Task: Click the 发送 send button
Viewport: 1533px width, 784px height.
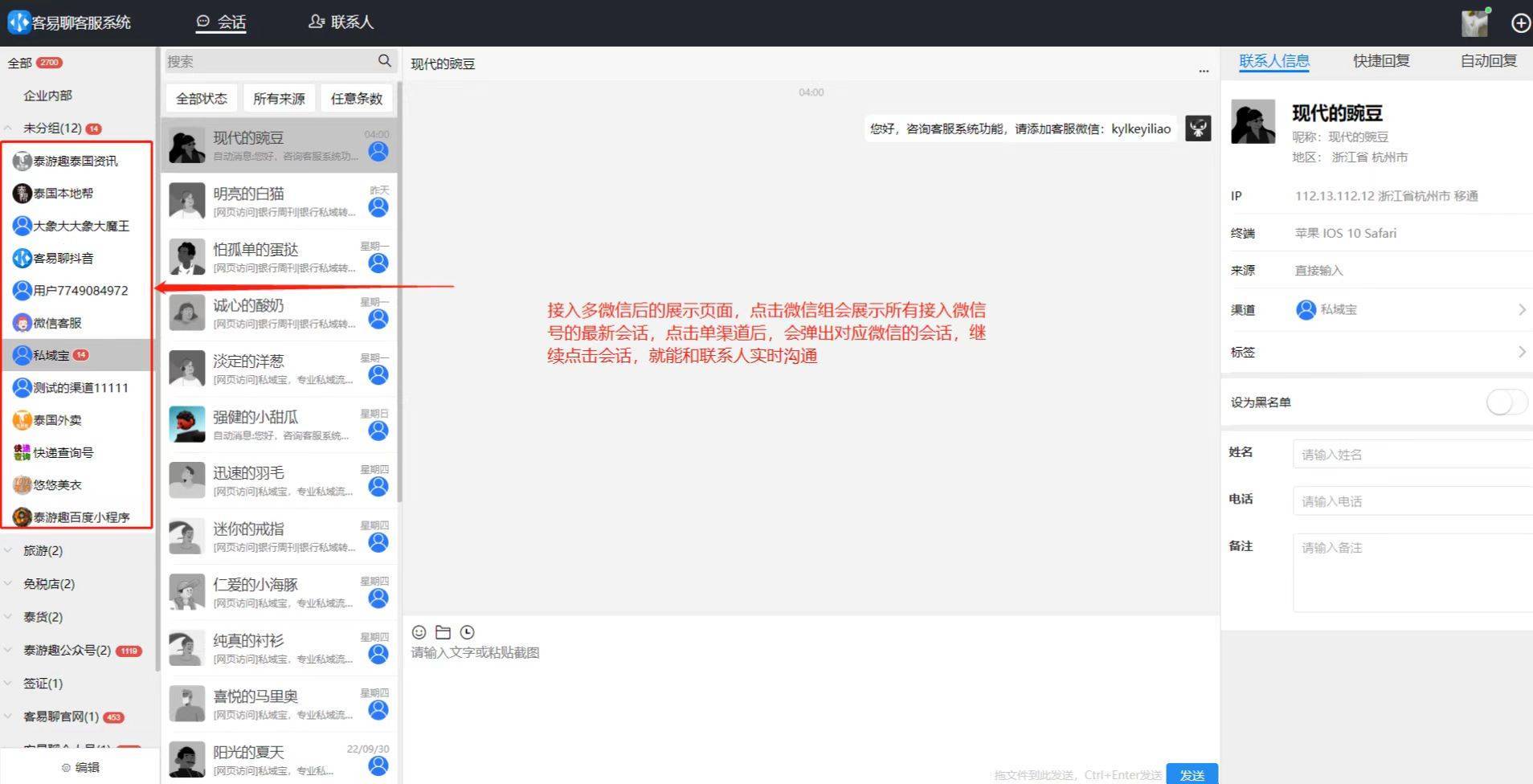Action: click(1192, 774)
